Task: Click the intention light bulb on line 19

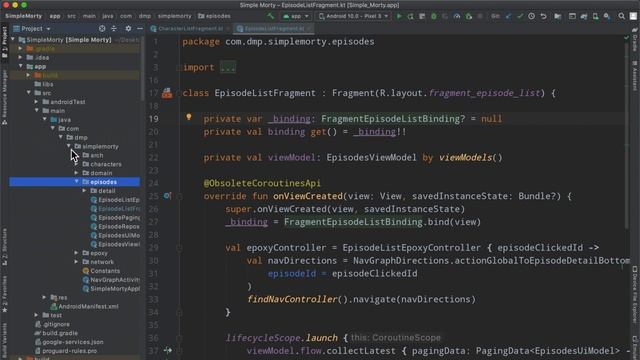Action: point(189,117)
